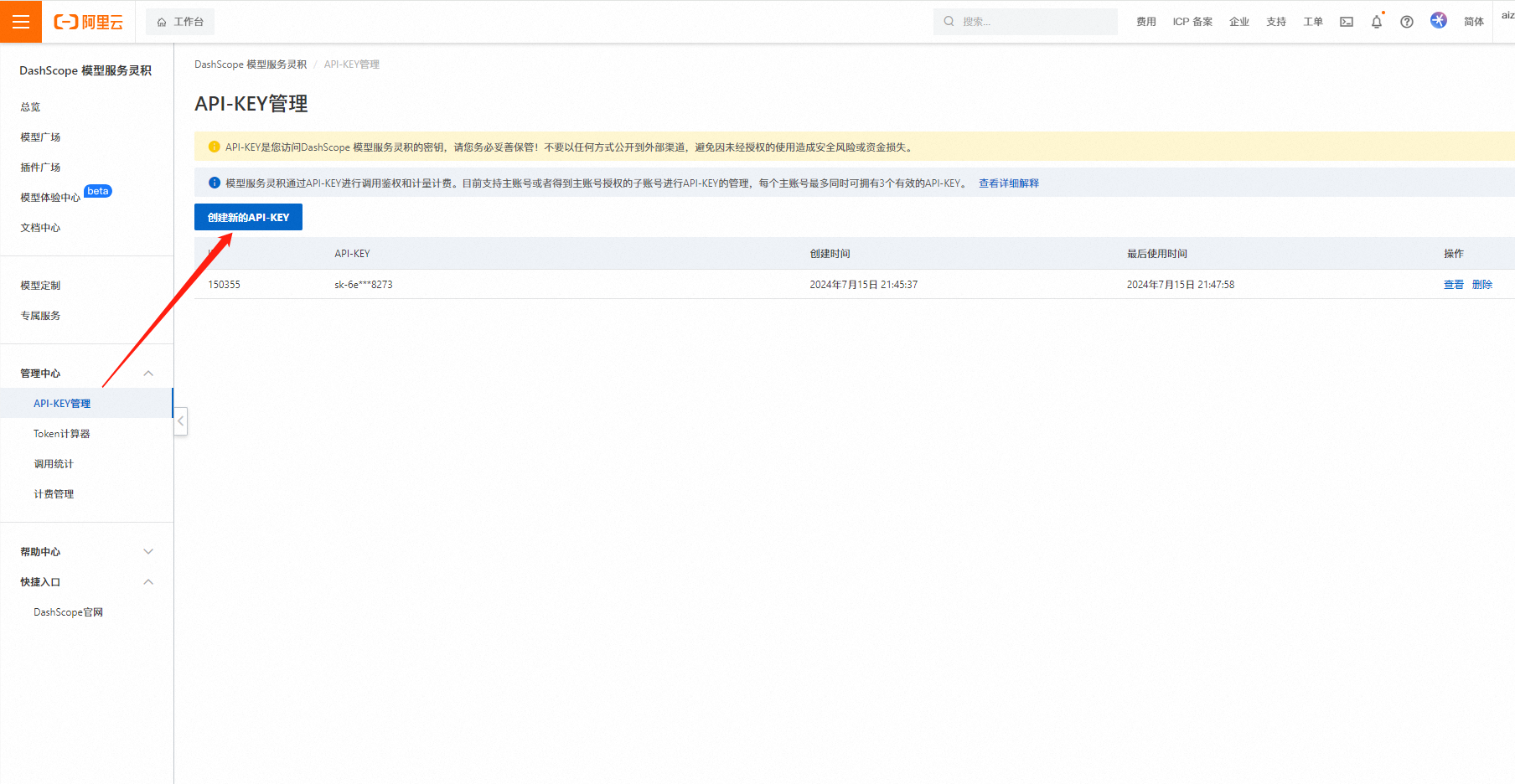This screenshot has height=784, width=1515.
Task: Open the orange hamburger menu
Action: pyautogui.click(x=21, y=22)
